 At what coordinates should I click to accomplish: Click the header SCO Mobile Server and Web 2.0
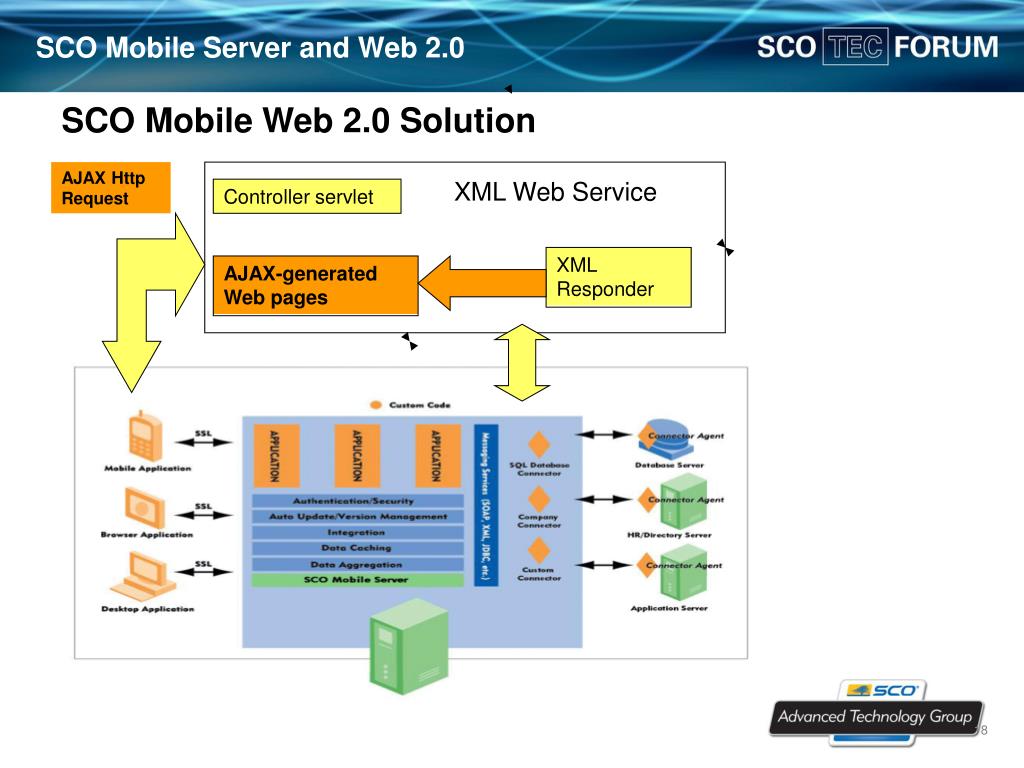250,48
